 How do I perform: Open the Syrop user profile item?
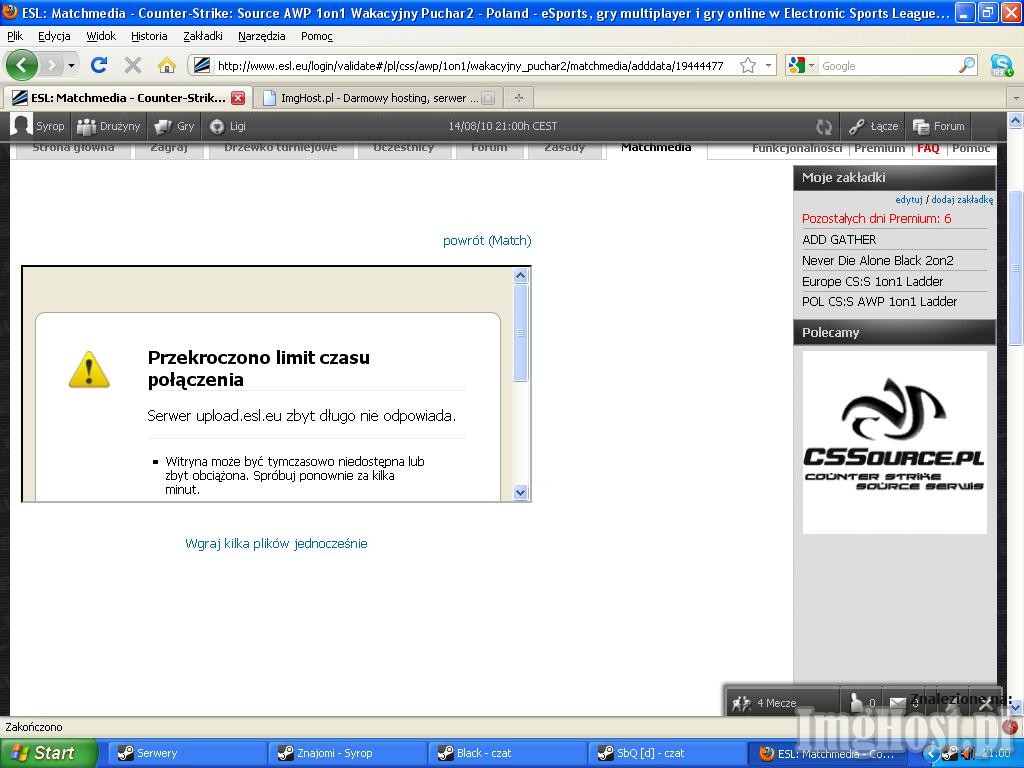(39, 126)
